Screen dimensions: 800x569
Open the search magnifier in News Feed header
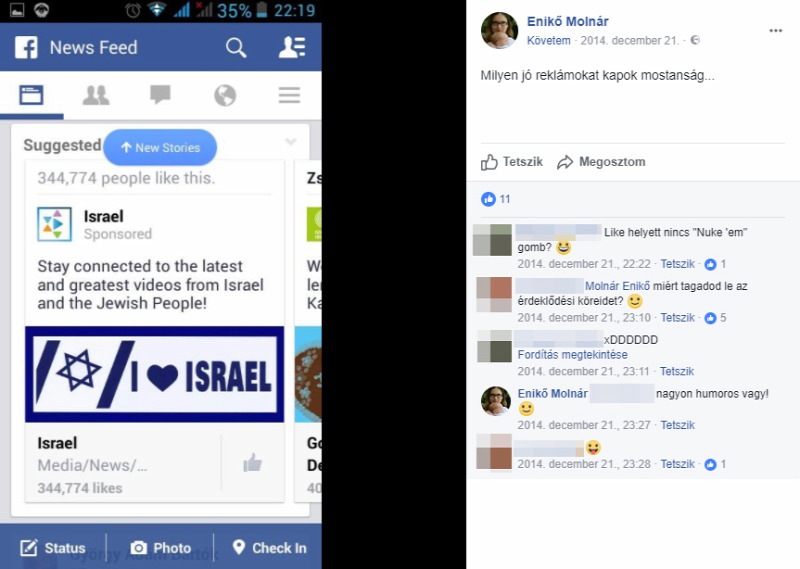(236, 48)
